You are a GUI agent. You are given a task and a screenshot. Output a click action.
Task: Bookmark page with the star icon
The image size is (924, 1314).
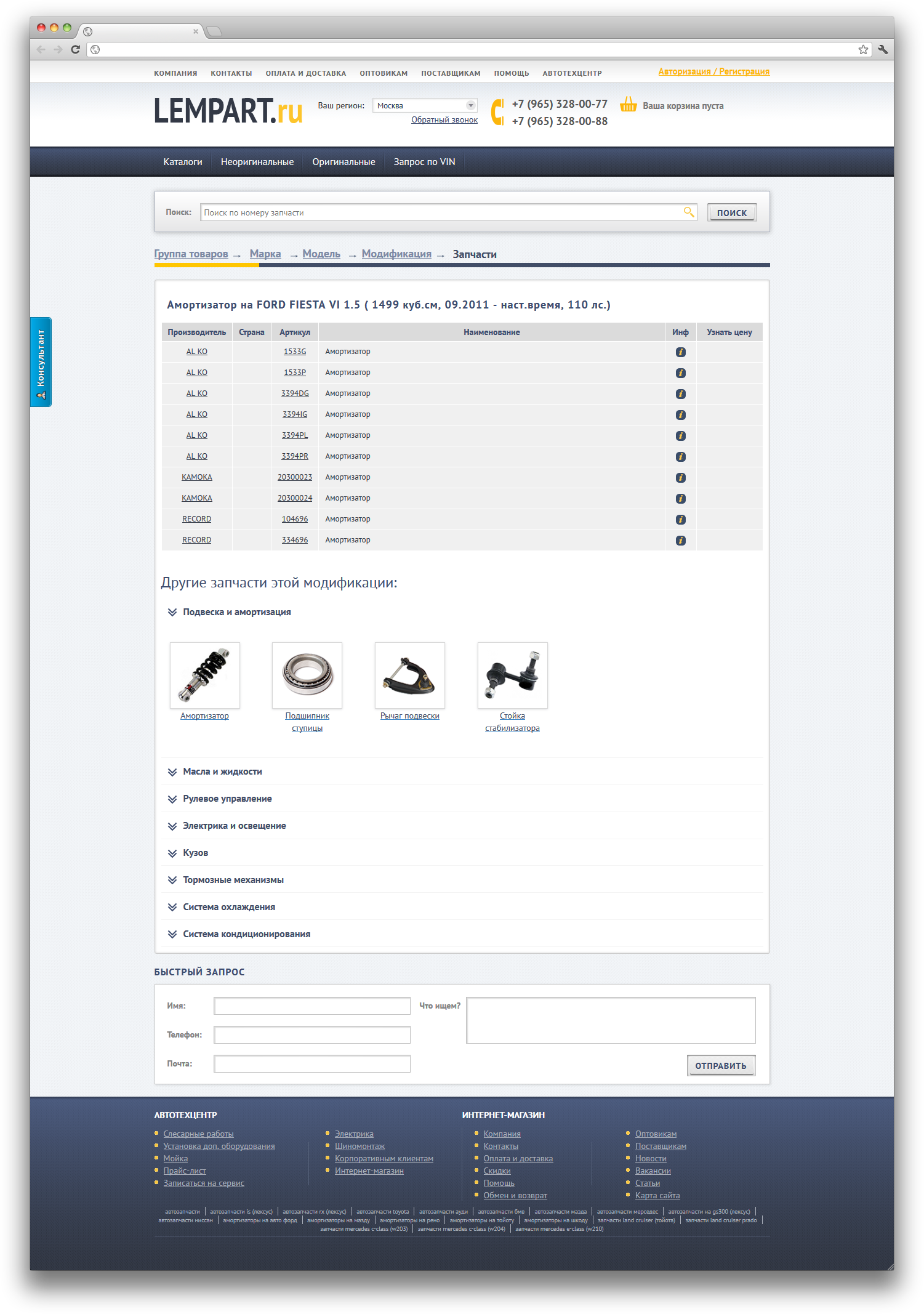click(x=863, y=50)
